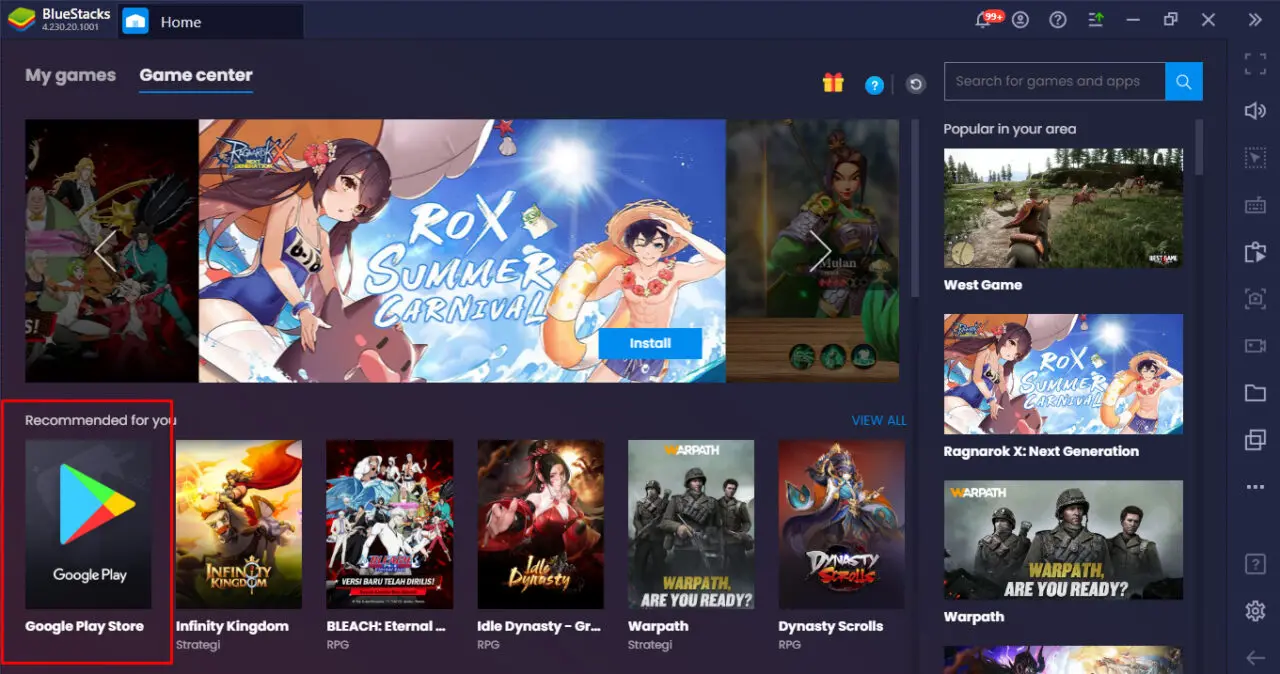
Task: Click the green update arrow icon in title bar
Action: tap(1095, 20)
